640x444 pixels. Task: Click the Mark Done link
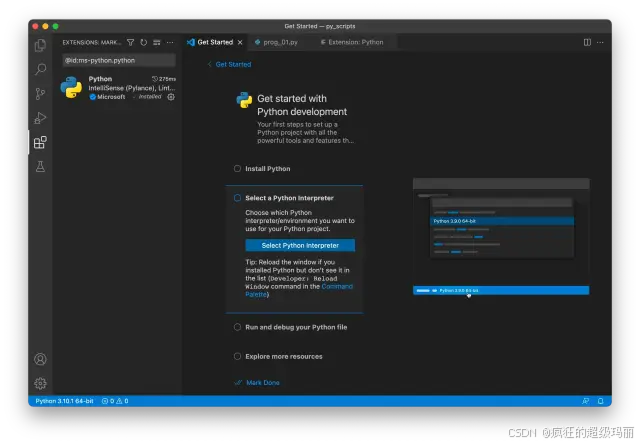[263, 383]
